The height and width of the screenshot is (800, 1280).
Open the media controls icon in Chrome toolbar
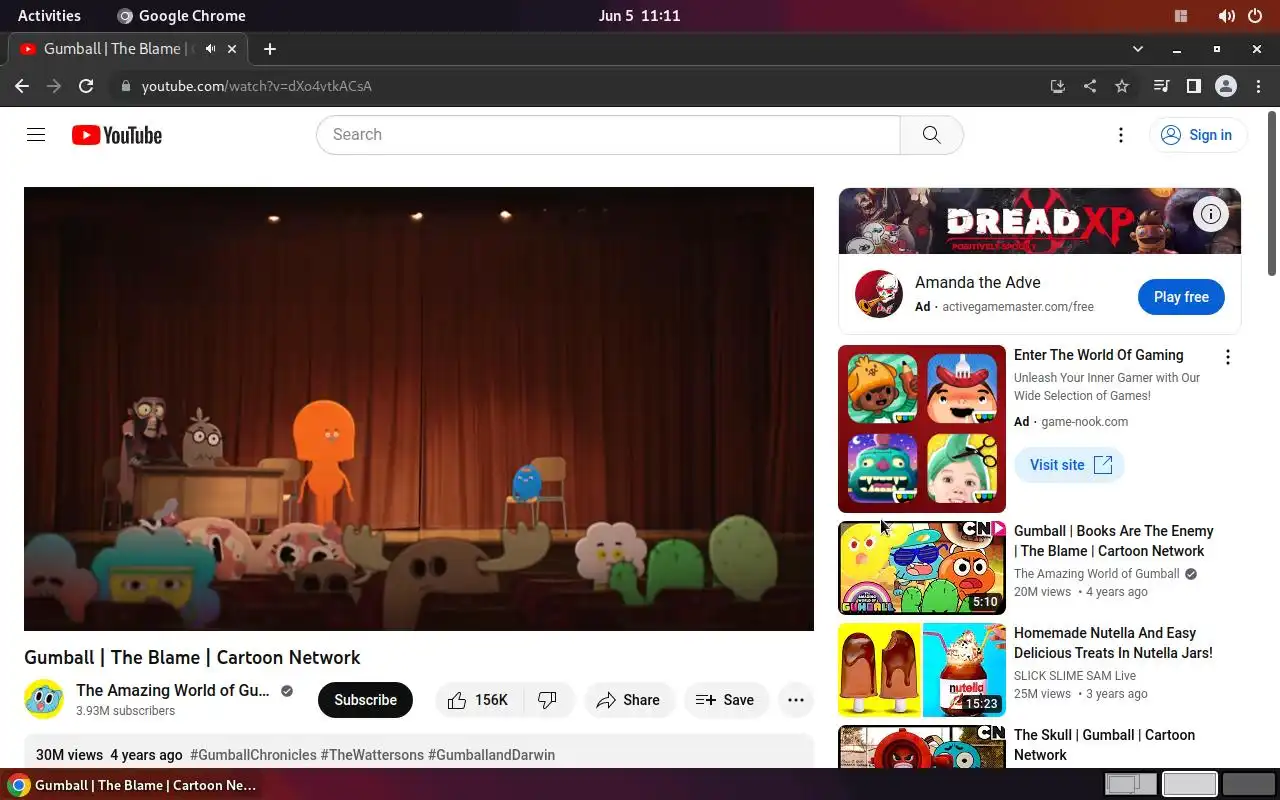tap(1161, 86)
